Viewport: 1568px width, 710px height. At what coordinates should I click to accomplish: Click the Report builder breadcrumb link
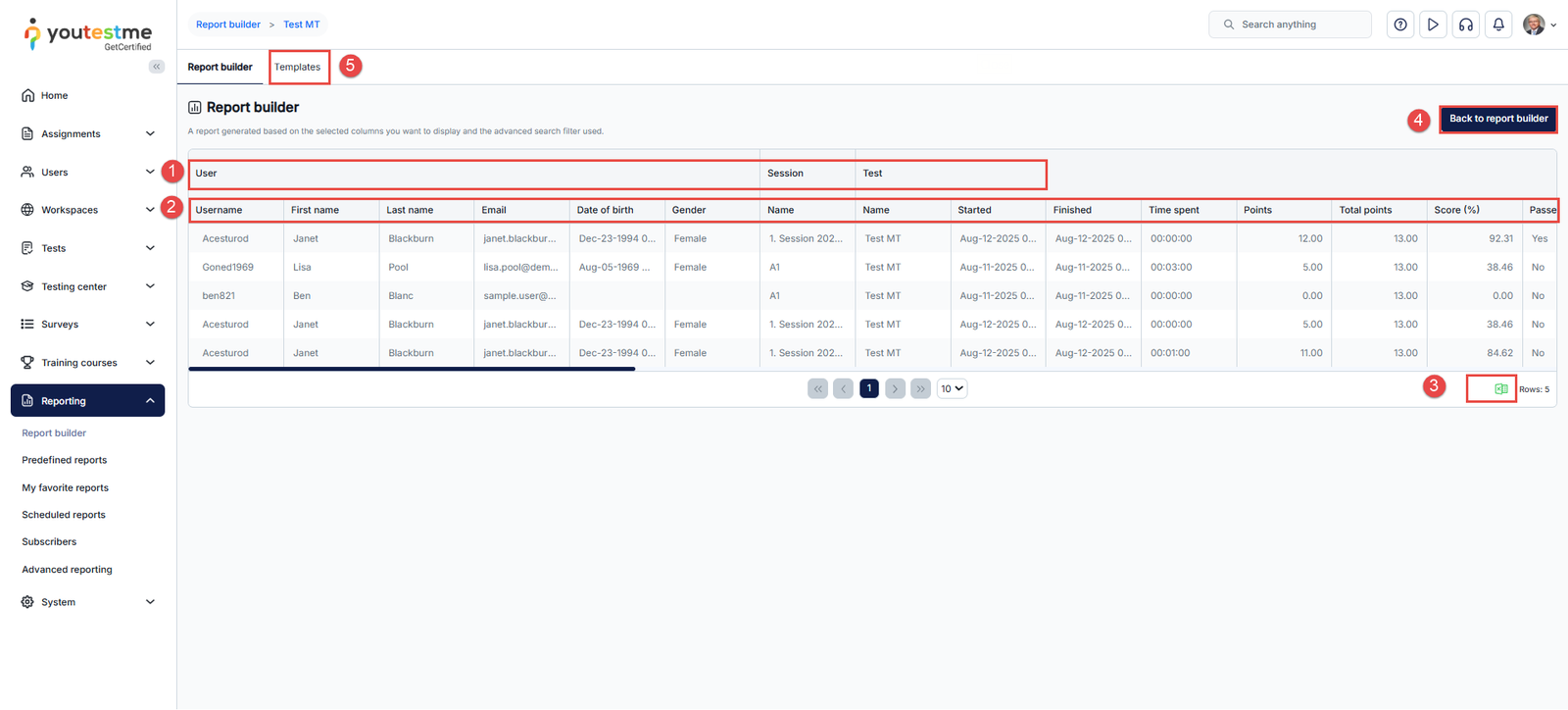[228, 25]
